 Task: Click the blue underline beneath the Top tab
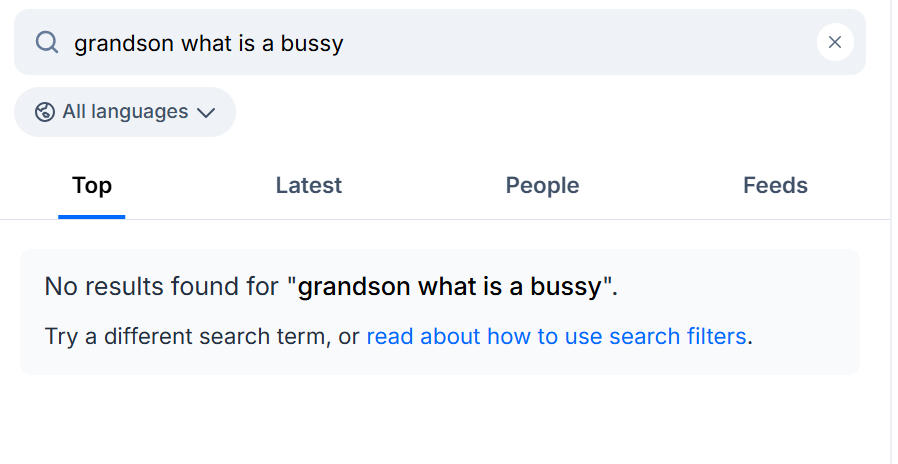(x=92, y=216)
